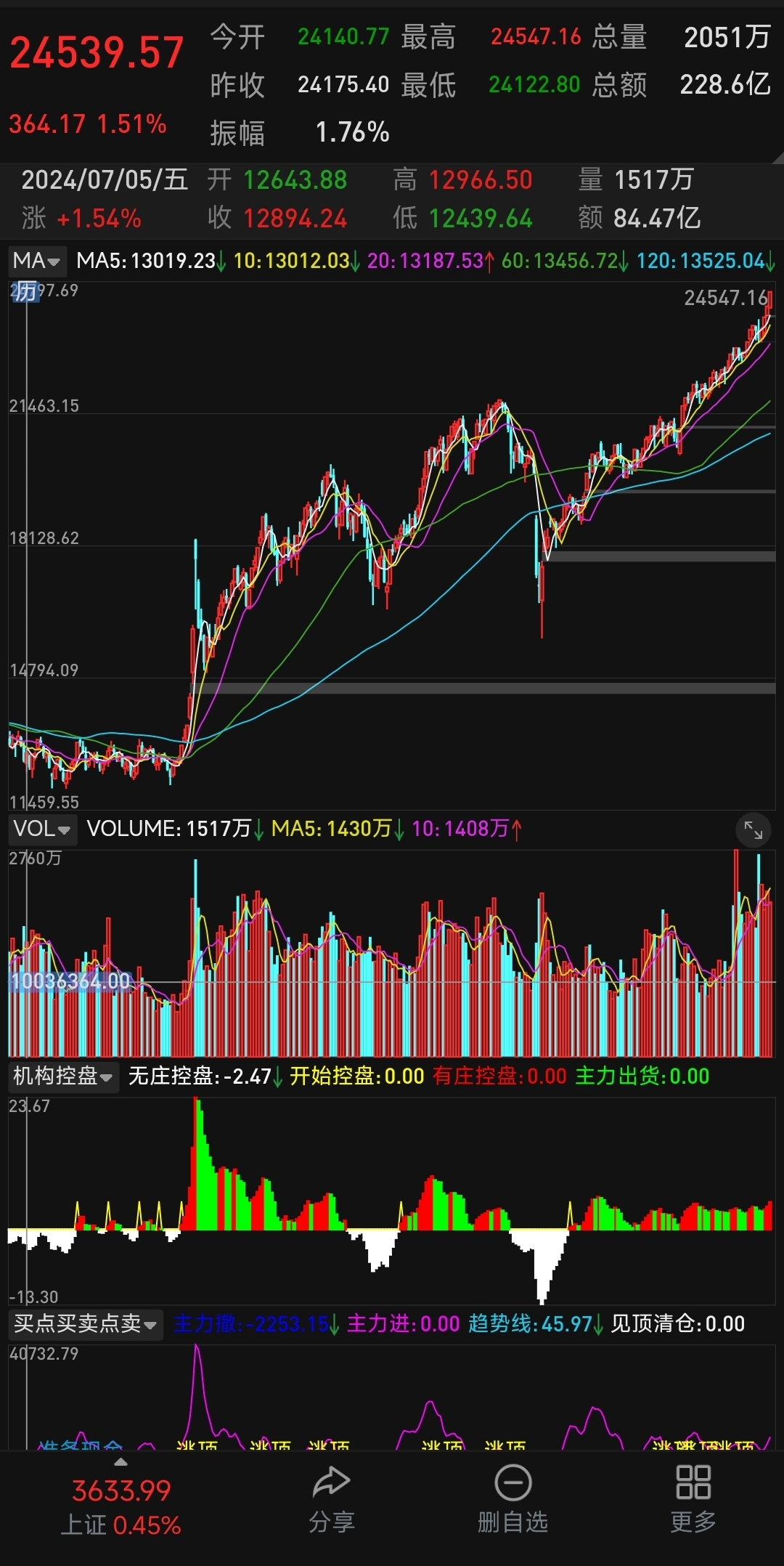Screen dimensions: 784x1566
Task: Tap the 18128.62 price axis label
Action: (x=44, y=538)
